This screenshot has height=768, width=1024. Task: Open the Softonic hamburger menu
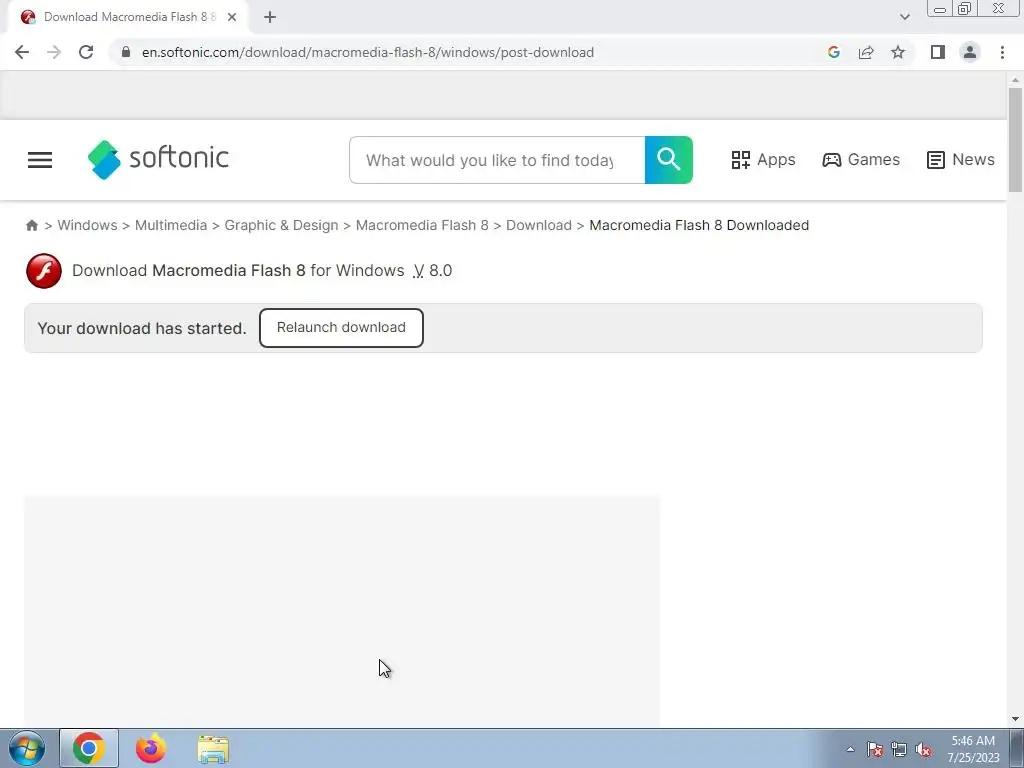pos(40,160)
